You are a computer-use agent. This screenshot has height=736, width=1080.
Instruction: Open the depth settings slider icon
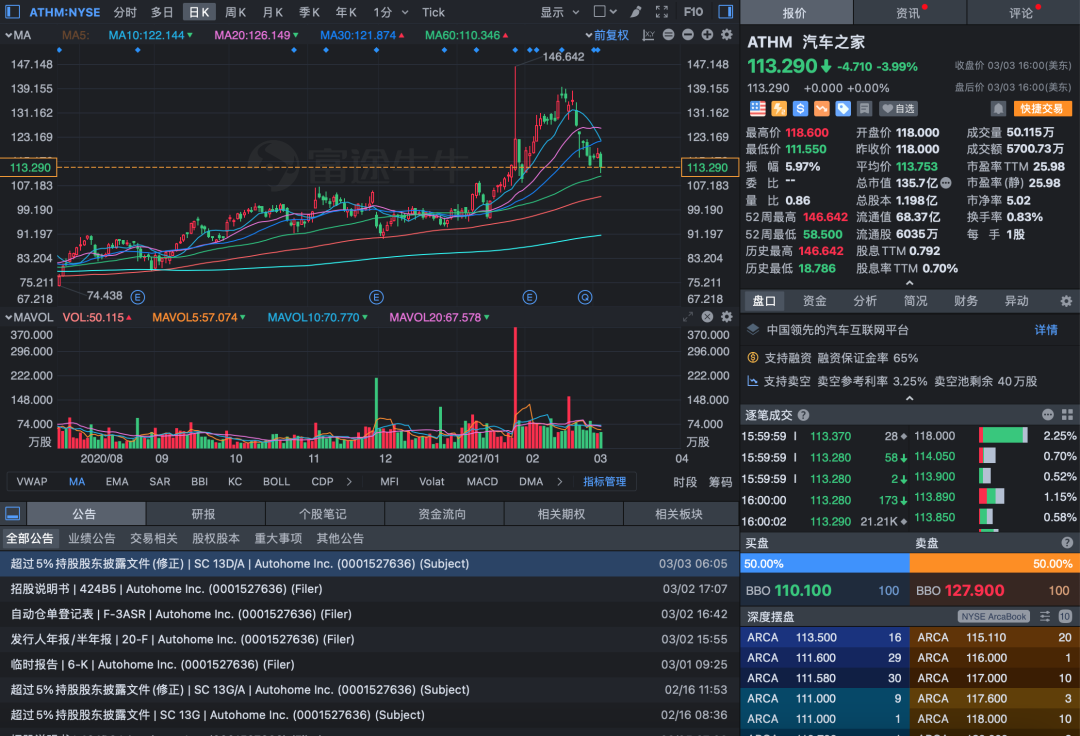click(x=1045, y=616)
